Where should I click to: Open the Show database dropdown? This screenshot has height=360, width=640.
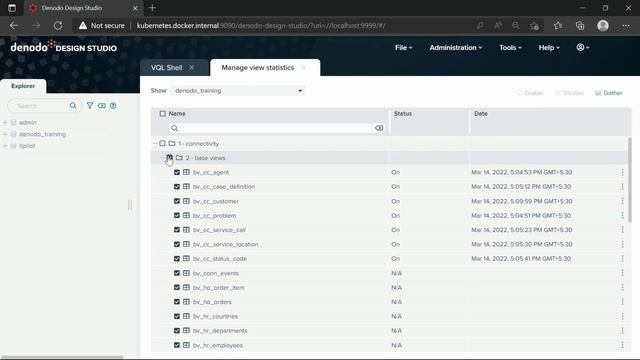[x=238, y=91]
